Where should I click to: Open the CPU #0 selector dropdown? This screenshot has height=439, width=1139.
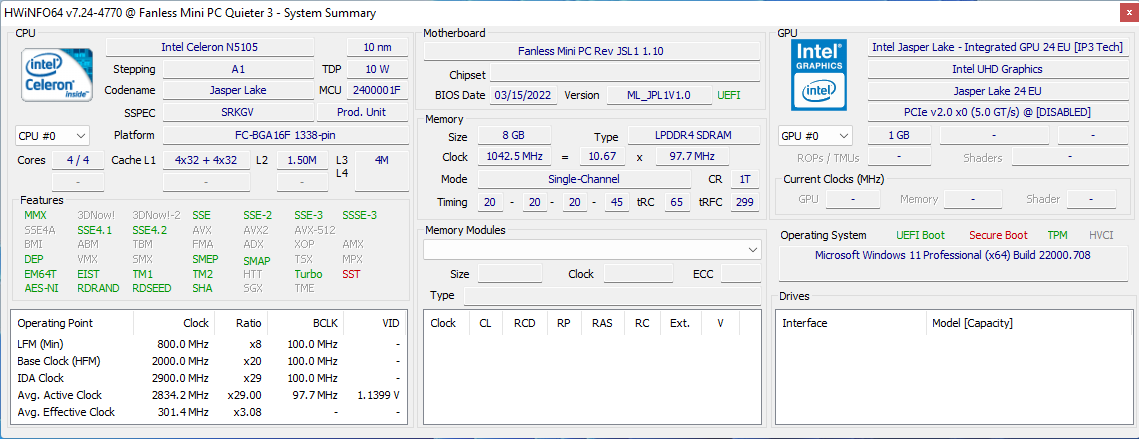[52, 136]
